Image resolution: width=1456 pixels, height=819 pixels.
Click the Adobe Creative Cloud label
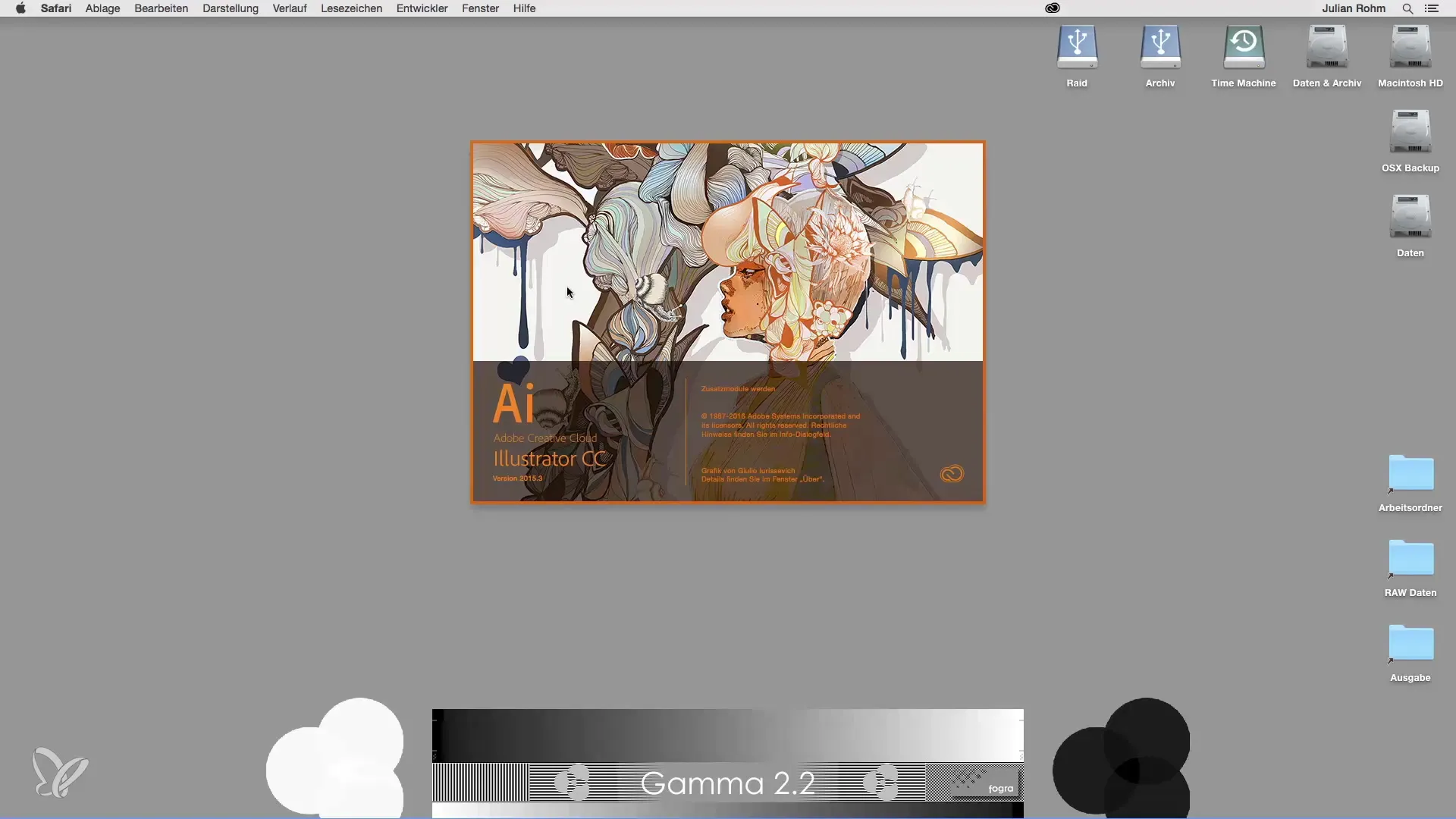coord(545,438)
